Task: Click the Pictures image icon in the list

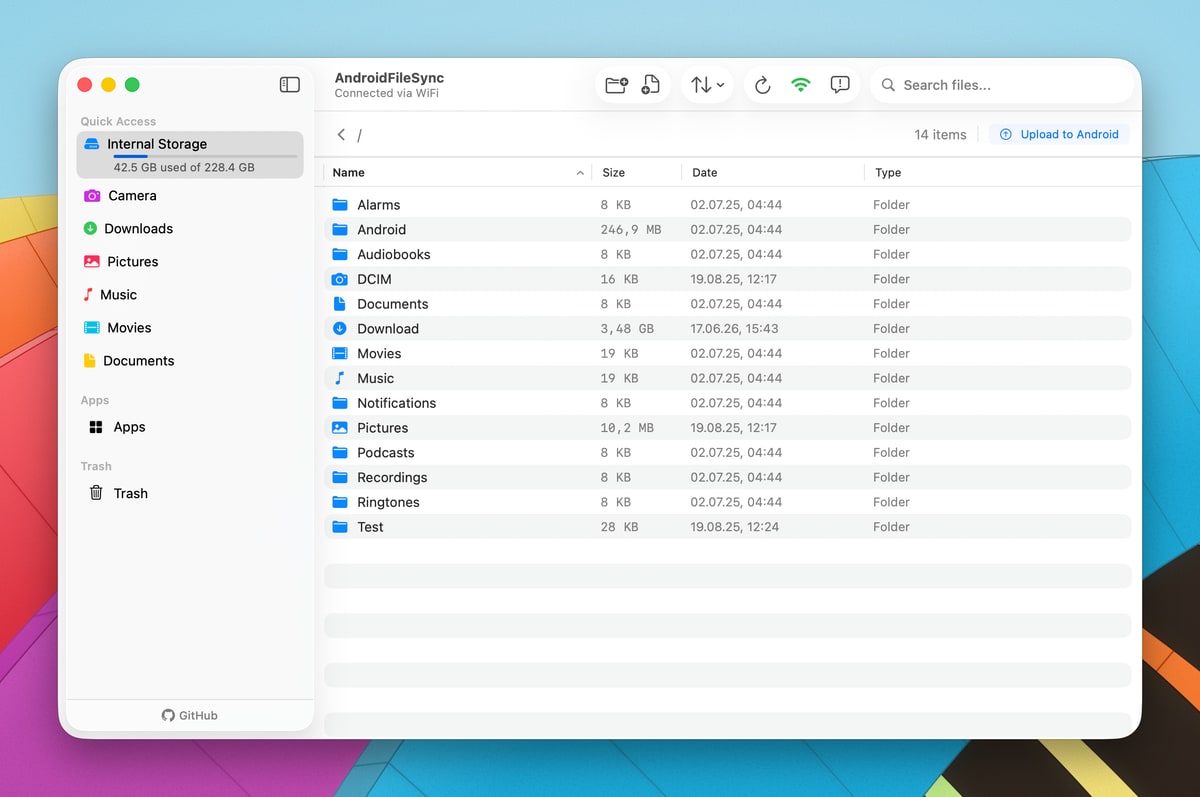Action: tap(339, 428)
